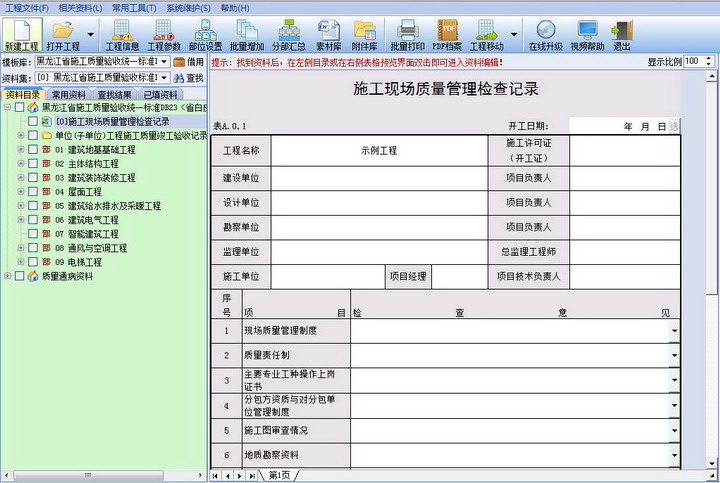Open the PDF档案 icon
The image size is (720, 483).
point(447,35)
